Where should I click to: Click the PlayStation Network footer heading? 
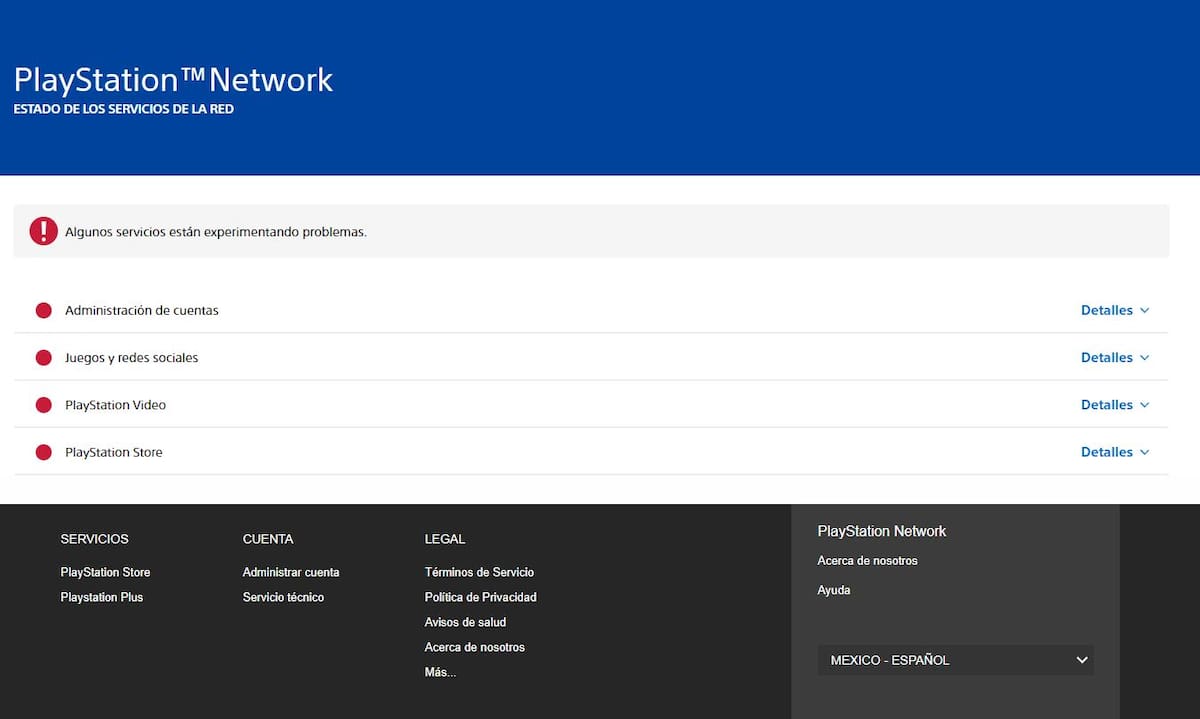click(x=881, y=531)
